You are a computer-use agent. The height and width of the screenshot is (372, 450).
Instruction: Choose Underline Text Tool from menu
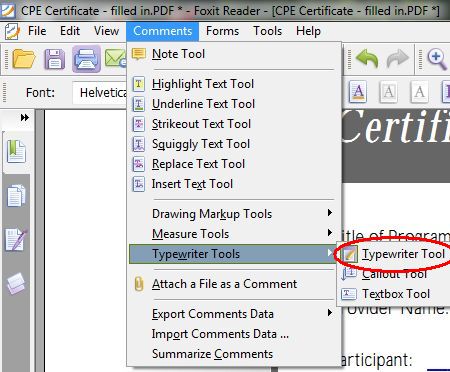tap(235, 104)
